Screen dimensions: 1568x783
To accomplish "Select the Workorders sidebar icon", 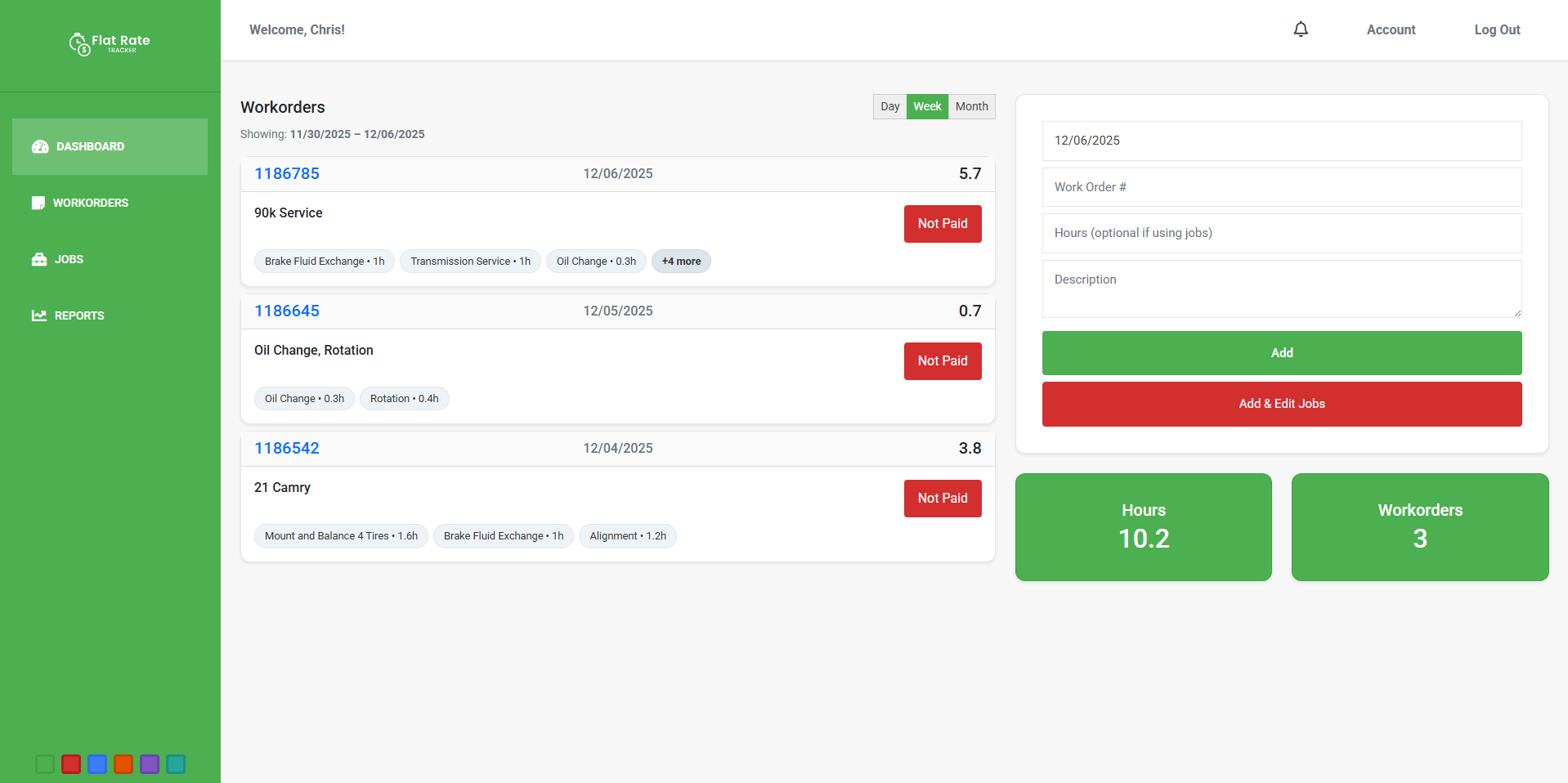I will (x=38, y=202).
